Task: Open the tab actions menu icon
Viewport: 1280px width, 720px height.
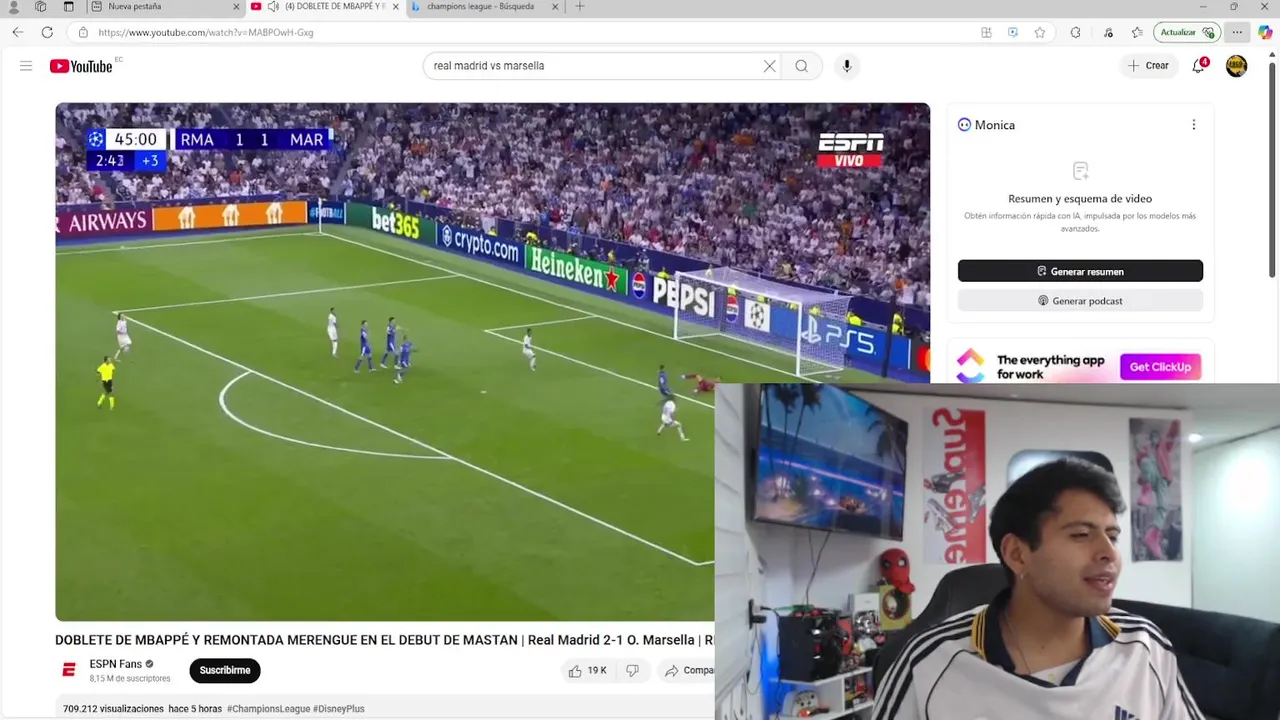Action: point(68,7)
